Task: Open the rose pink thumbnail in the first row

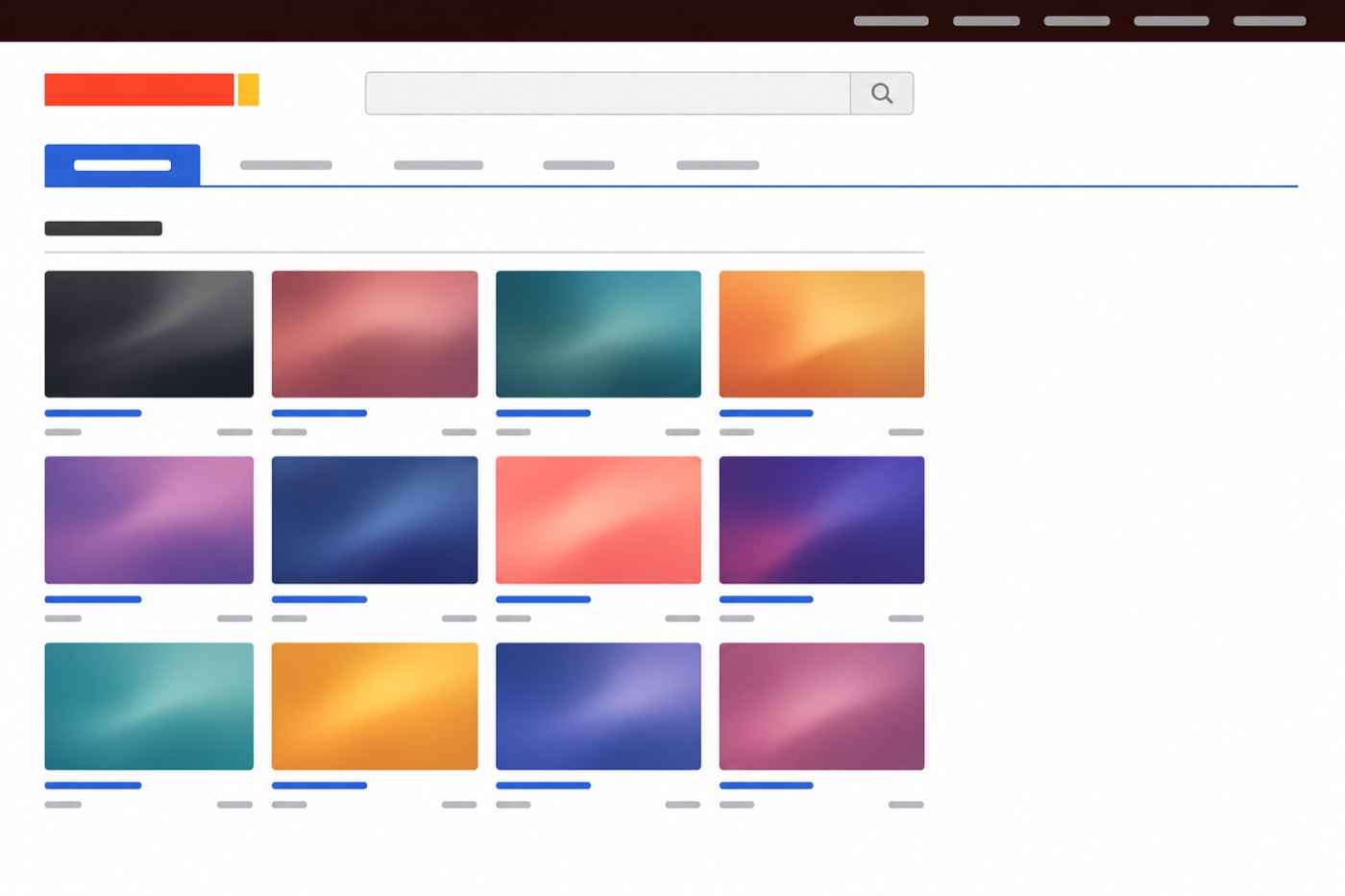Action: point(375,334)
